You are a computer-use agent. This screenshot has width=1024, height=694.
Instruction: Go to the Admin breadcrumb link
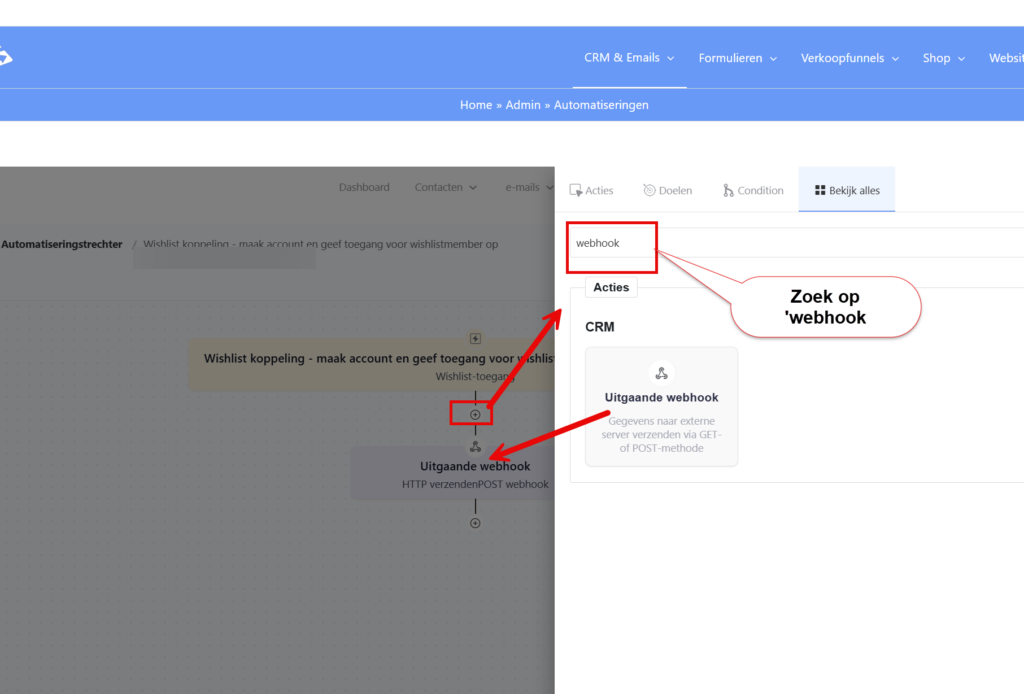(x=523, y=105)
